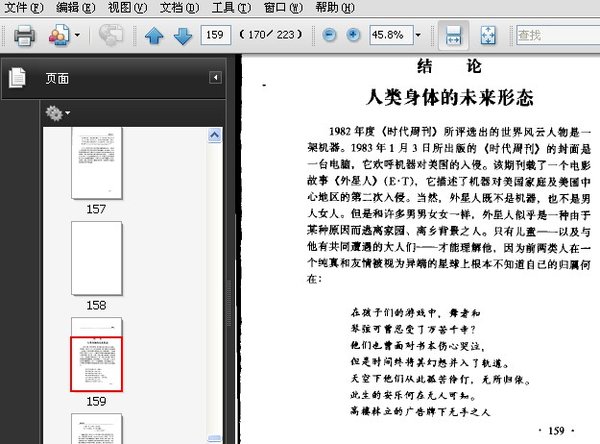Select page 157 thumbnail
Image resolution: width=600 pixels, height=444 pixels.
(96, 167)
